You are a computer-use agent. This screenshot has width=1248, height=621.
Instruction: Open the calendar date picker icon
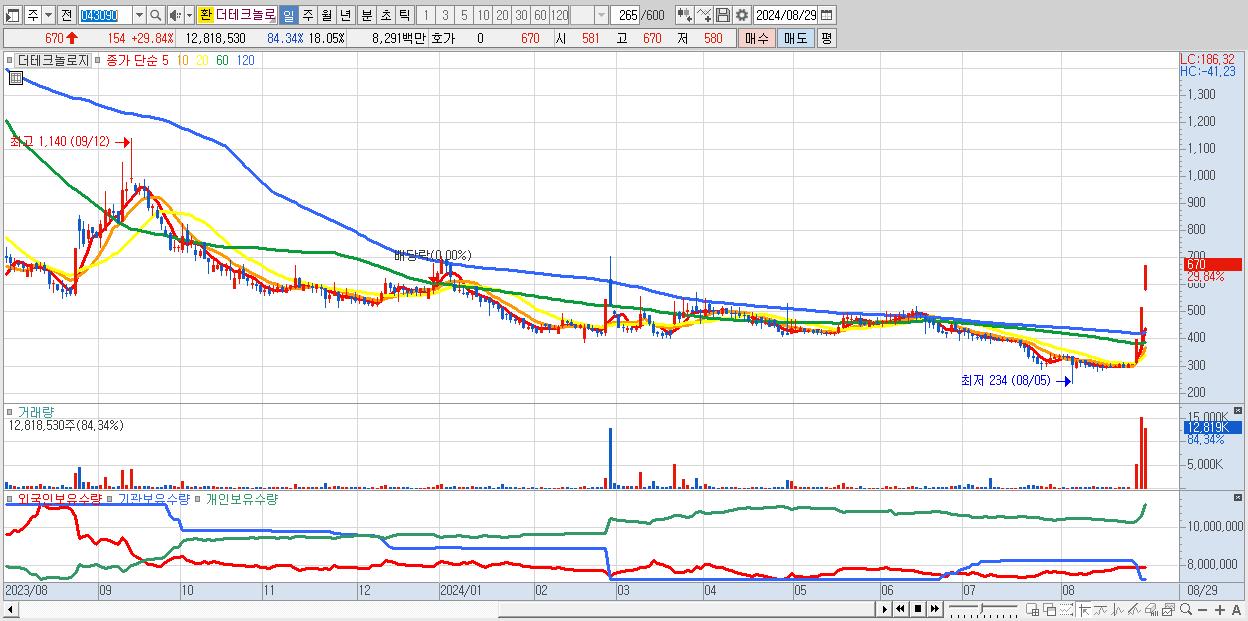pyautogui.click(x=827, y=15)
